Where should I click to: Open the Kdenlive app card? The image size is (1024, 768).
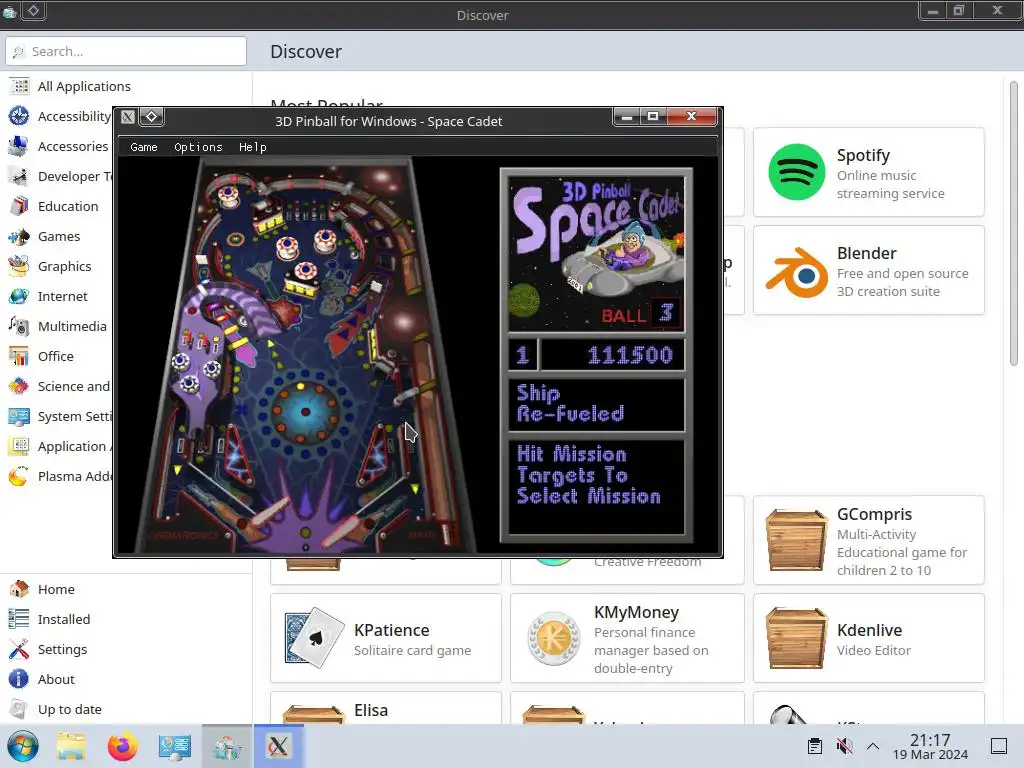869,639
